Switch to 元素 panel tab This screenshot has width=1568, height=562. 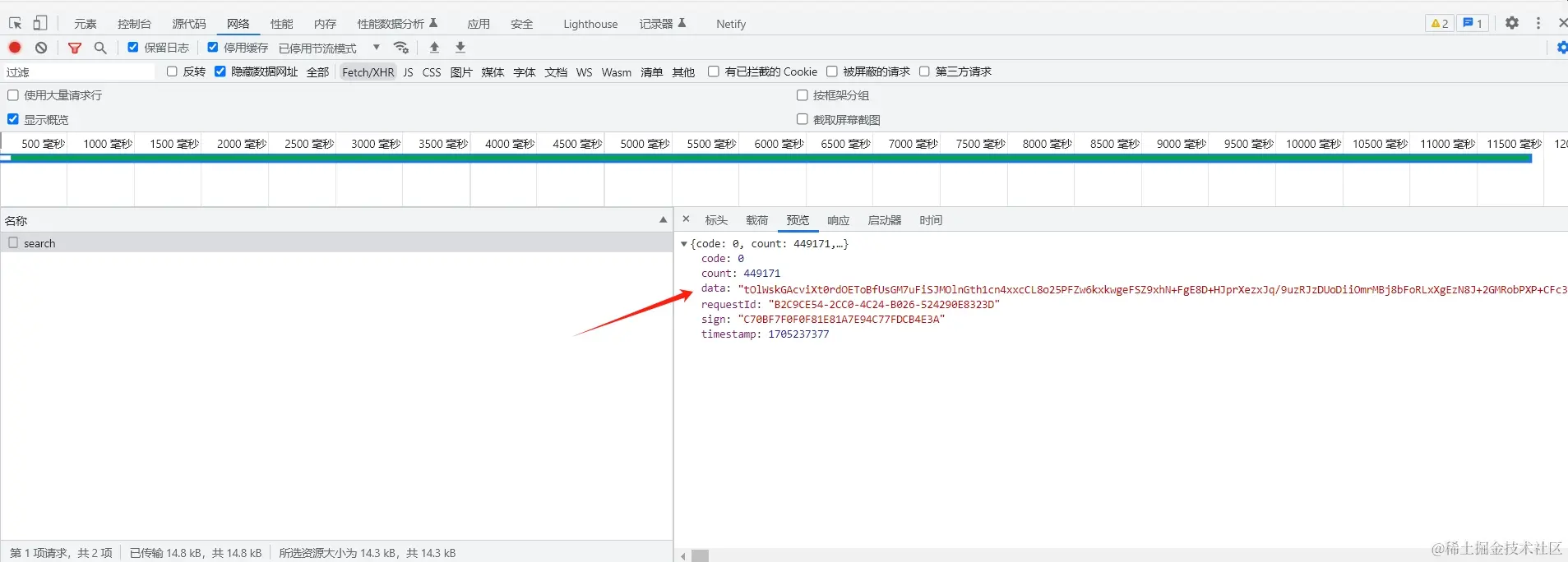[x=86, y=24]
